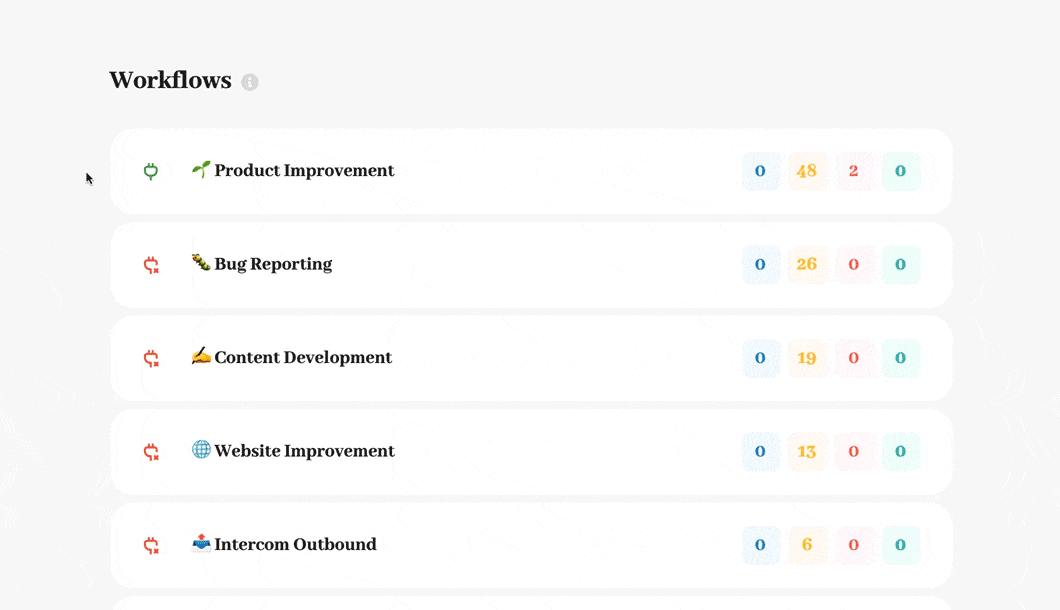Click green plug icon for Product Improvement
The height and width of the screenshot is (610, 1060).
tap(151, 171)
